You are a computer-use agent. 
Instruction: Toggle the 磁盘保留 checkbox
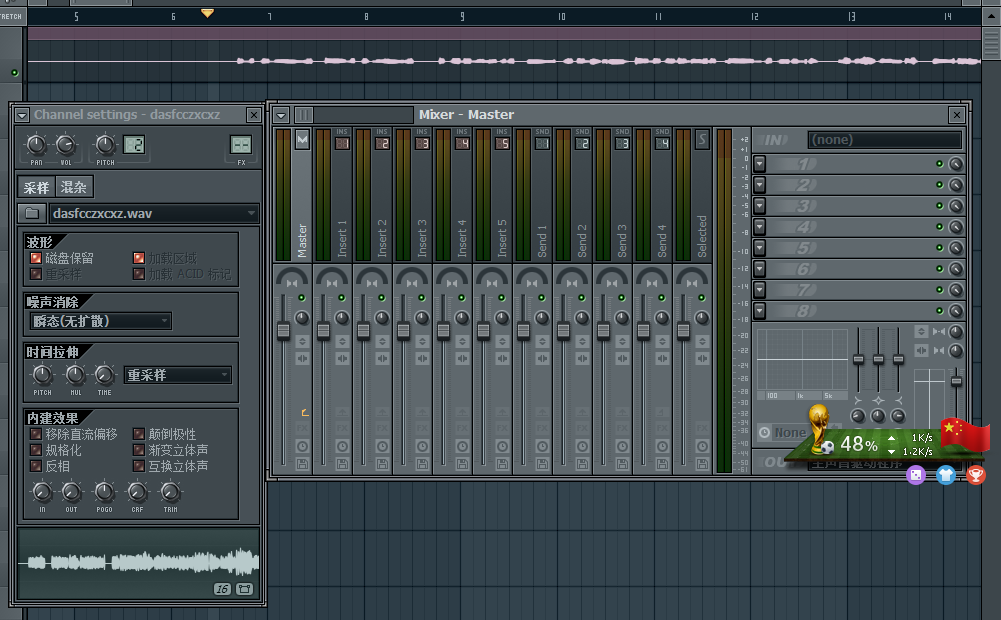tap(36, 258)
